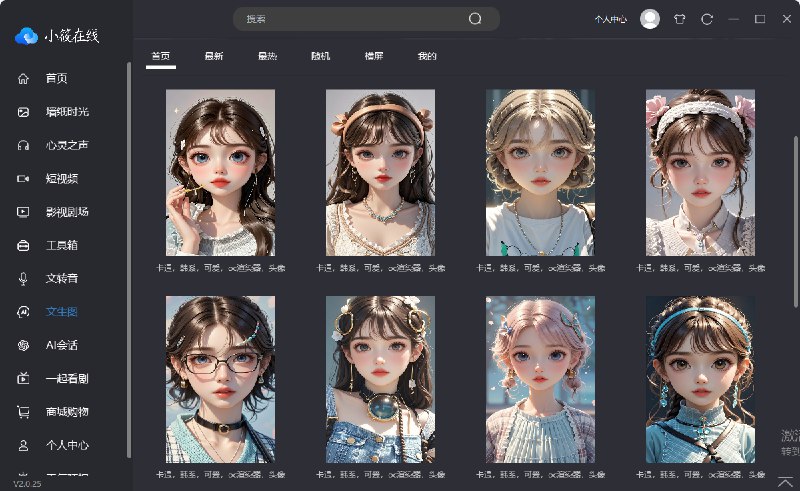
Task: Click the TV icon for 一起看剧
Action: (x=23, y=378)
